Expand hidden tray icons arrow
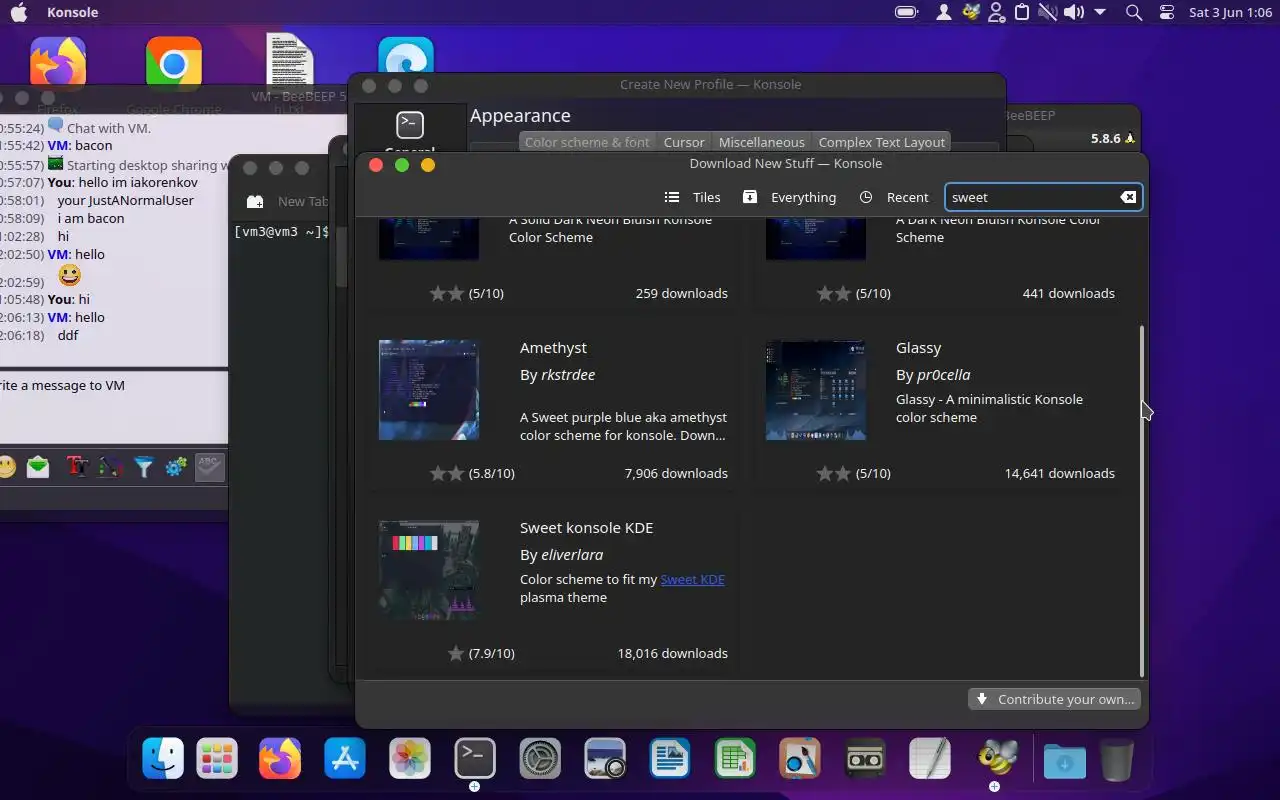This screenshot has width=1280, height=800. pyautogui.click(x=1100, y=12)
